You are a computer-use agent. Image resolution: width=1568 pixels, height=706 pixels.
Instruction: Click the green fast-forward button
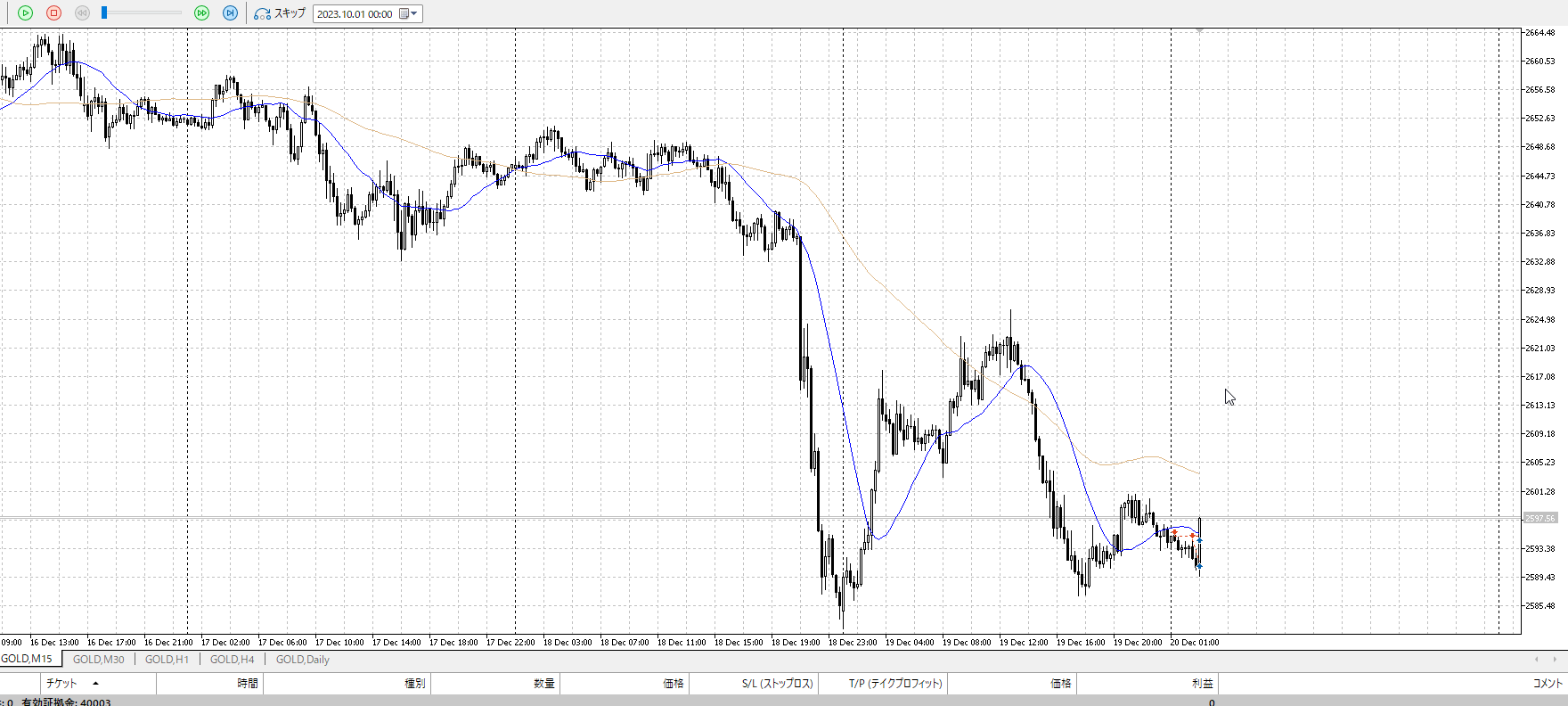pyautogui.click(x=202, y=12)
